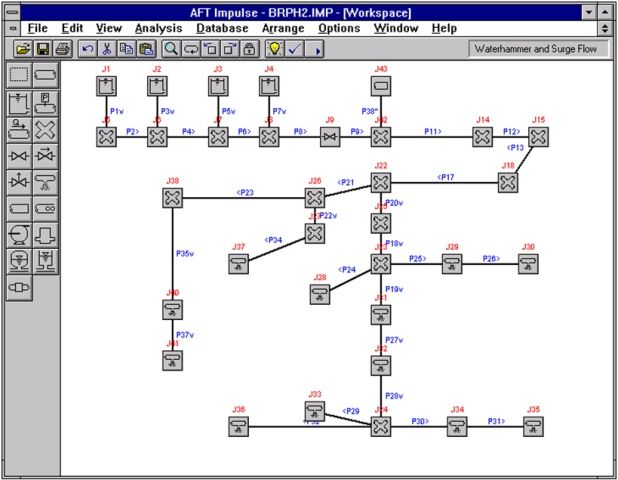Select spray junction J37
This screenshot has width=618, height=480.
tap(238, 264)
